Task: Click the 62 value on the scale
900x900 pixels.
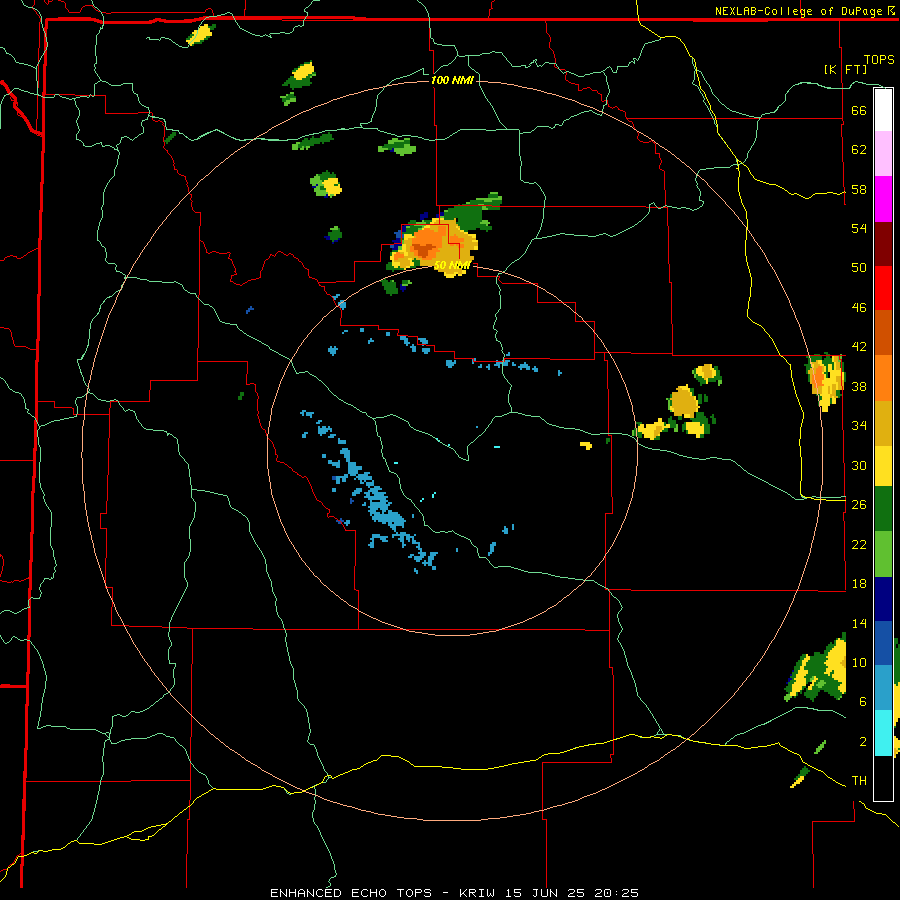Action: 859,150
